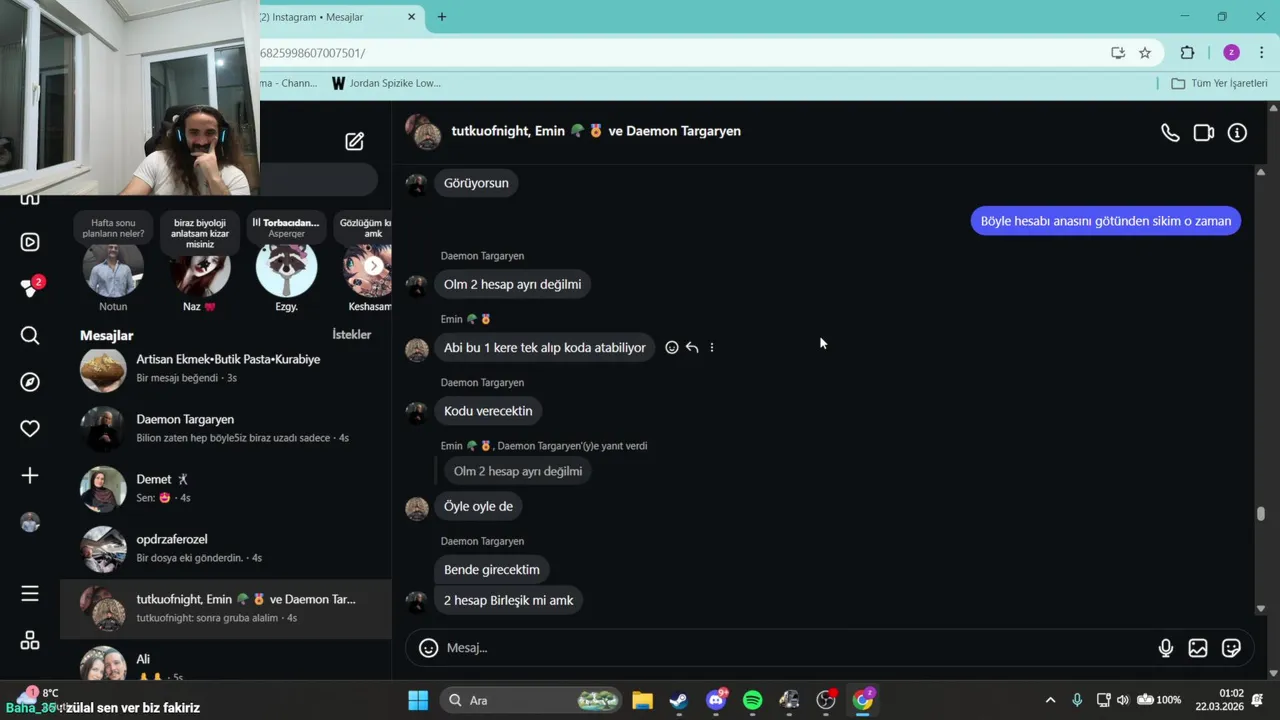React with emoji to Emin's message
The width and height of the screenshot is (1280, 720).
(672, 347)
